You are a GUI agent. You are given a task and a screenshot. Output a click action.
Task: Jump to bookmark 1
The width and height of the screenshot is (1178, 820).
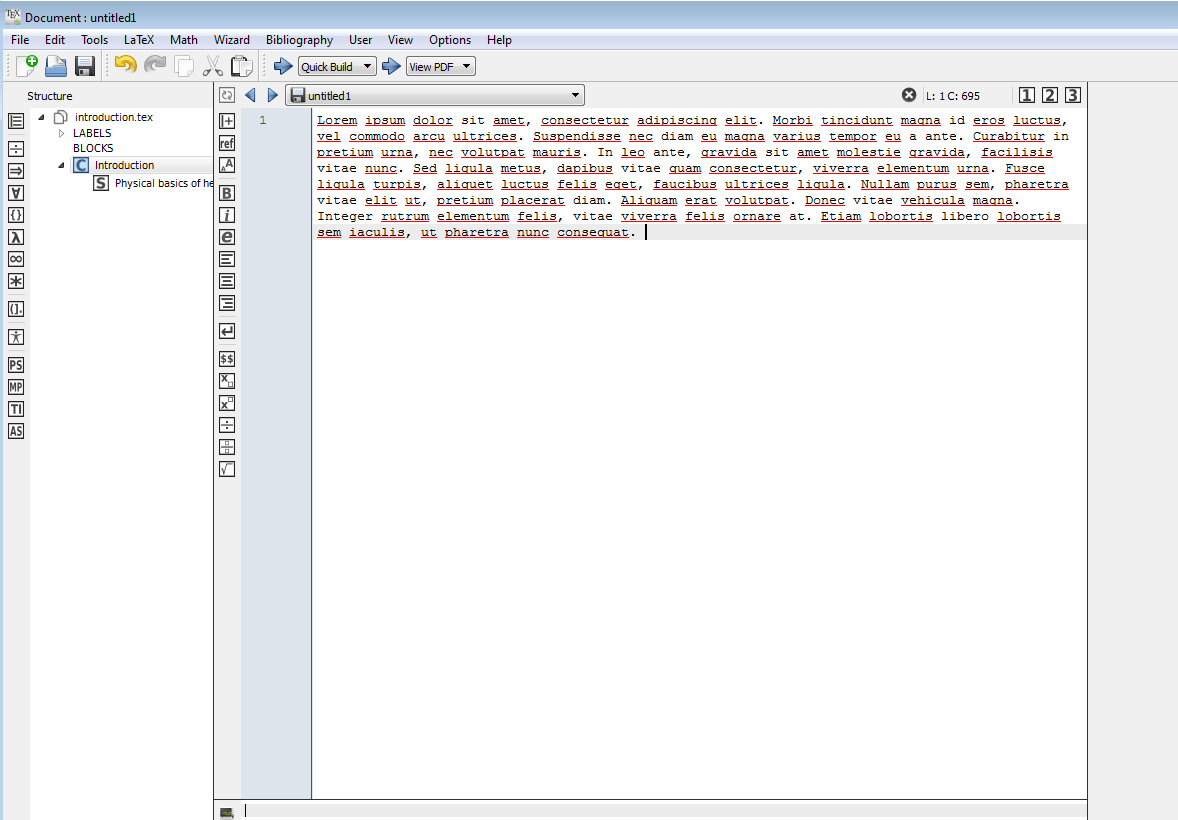[1027, 95]
